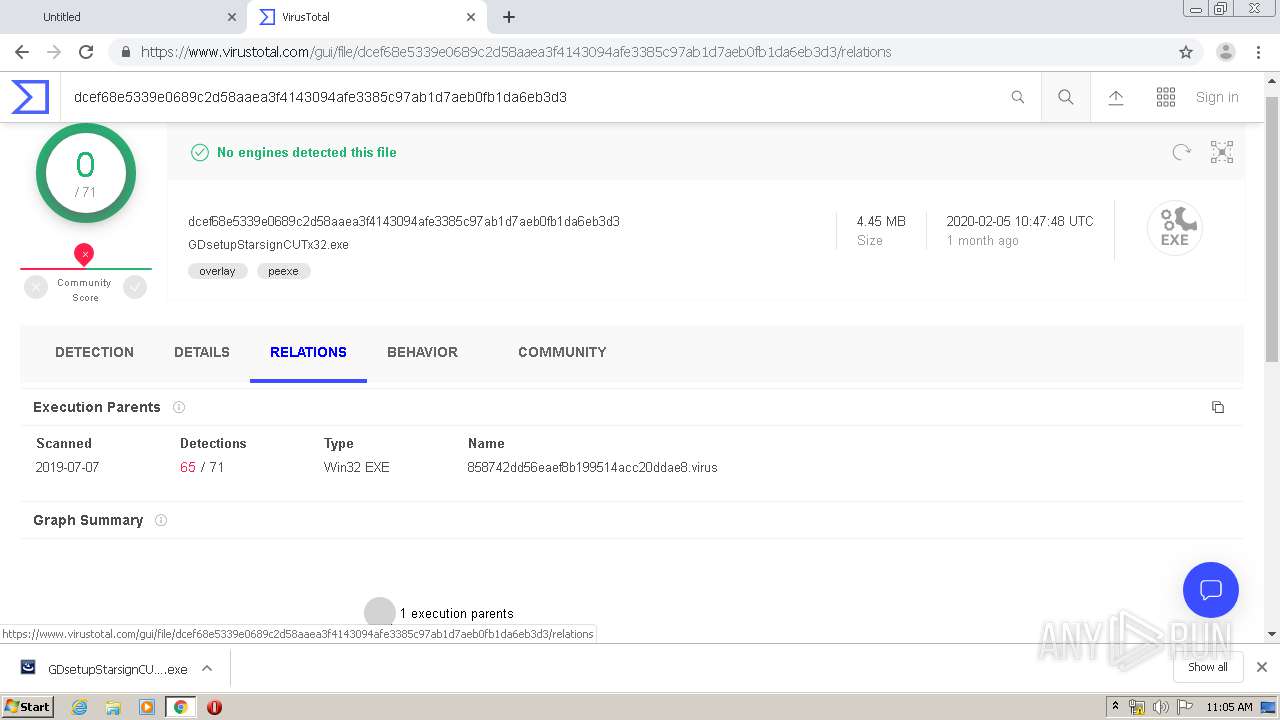Click the browser address bar URL
The height and width of the screenshot is (720, 1280).
pos(516,52)
